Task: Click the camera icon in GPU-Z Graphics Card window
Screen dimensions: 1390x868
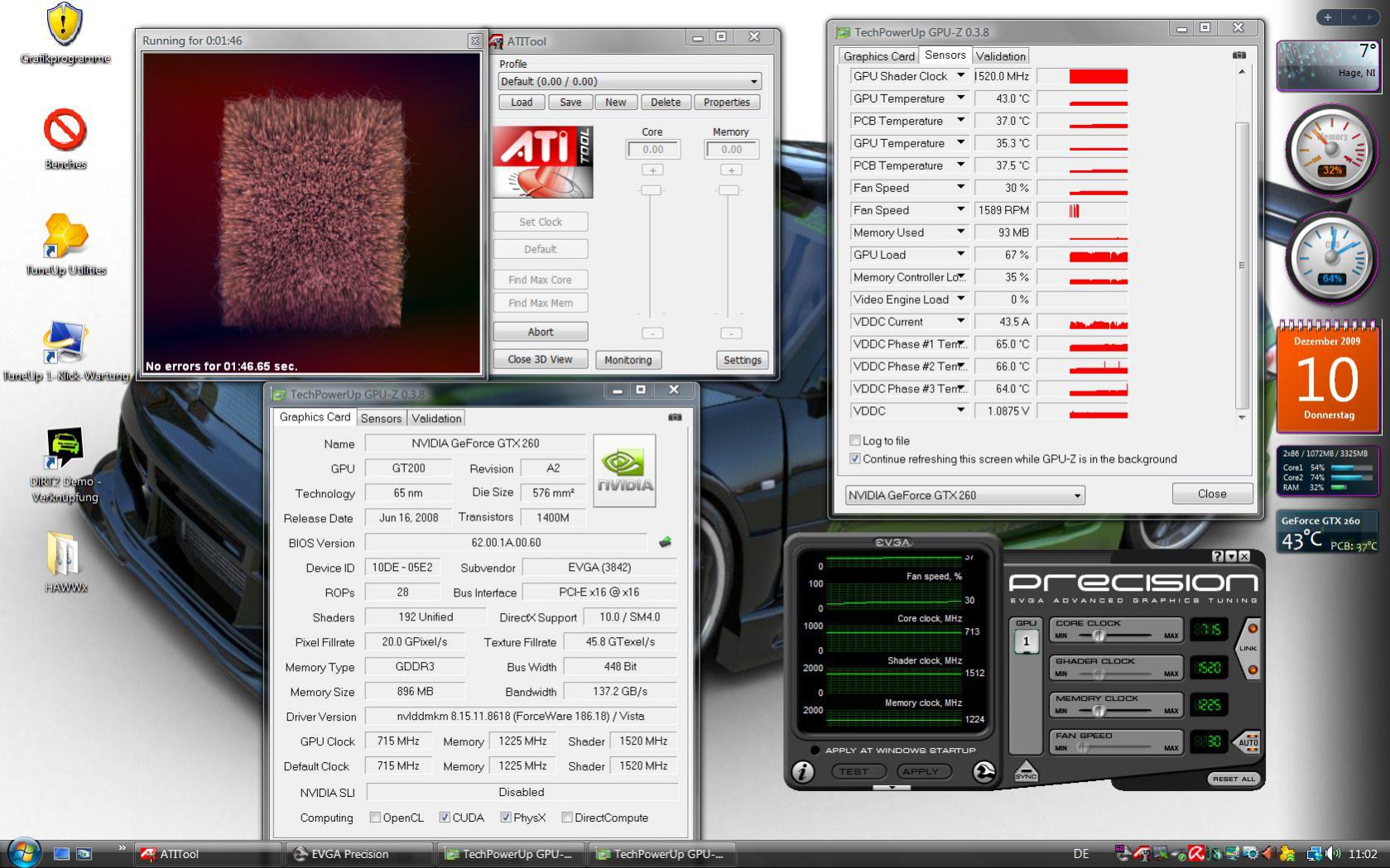Action: [675, 417]
